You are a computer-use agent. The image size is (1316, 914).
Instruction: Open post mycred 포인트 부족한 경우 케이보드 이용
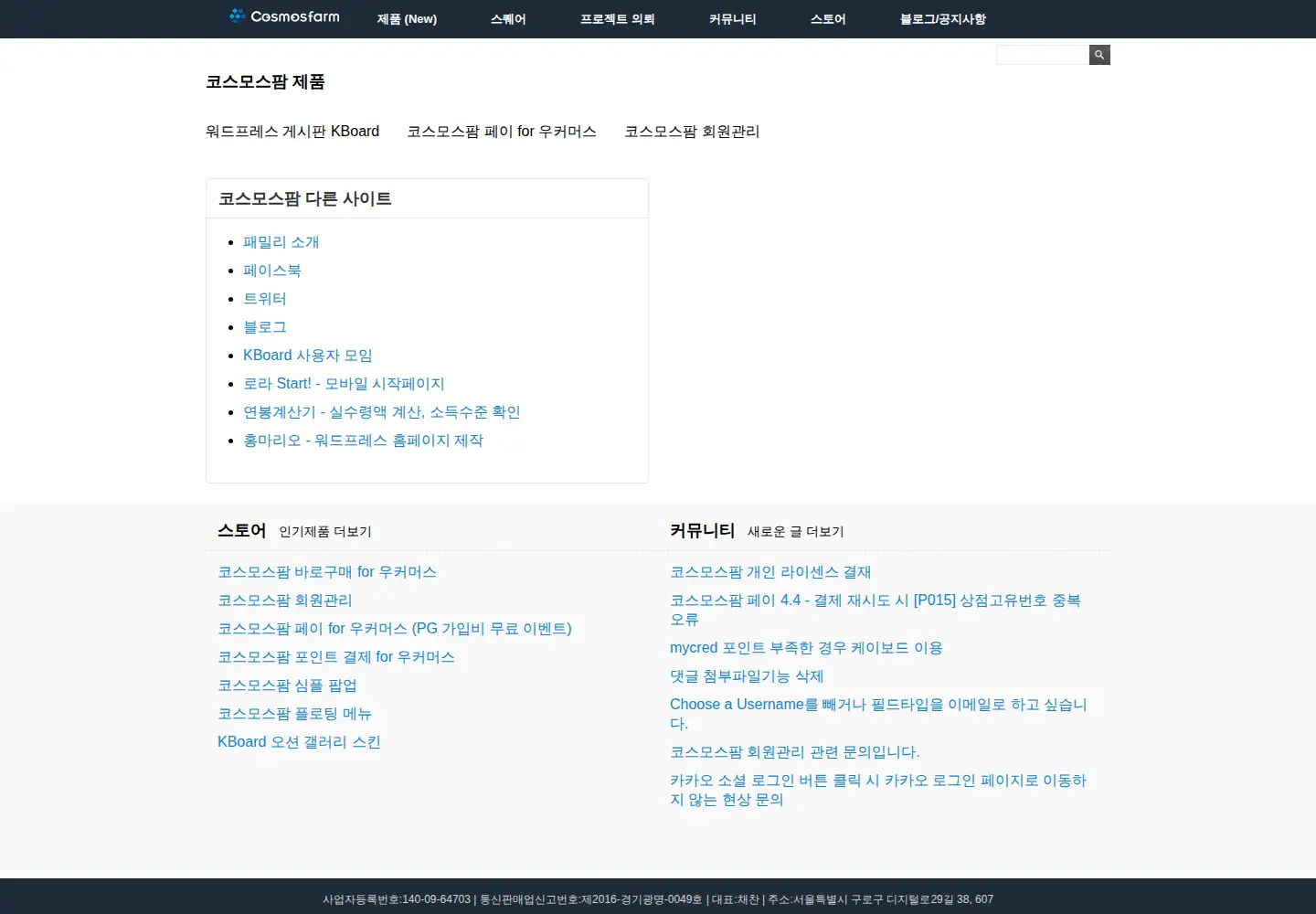pos(806,648)
